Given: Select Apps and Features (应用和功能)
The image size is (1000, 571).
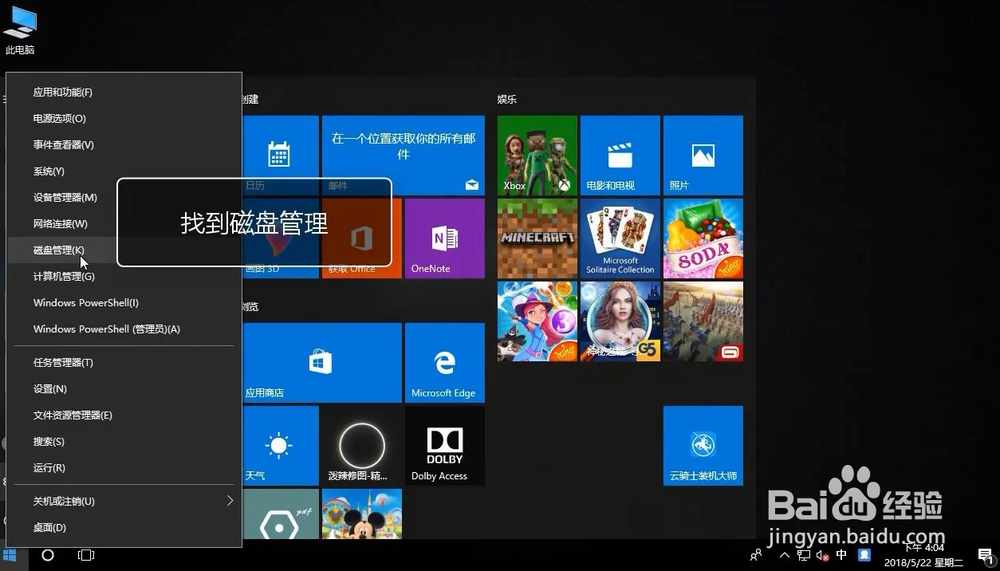Looking at the screenshot, I should [124, 92].
